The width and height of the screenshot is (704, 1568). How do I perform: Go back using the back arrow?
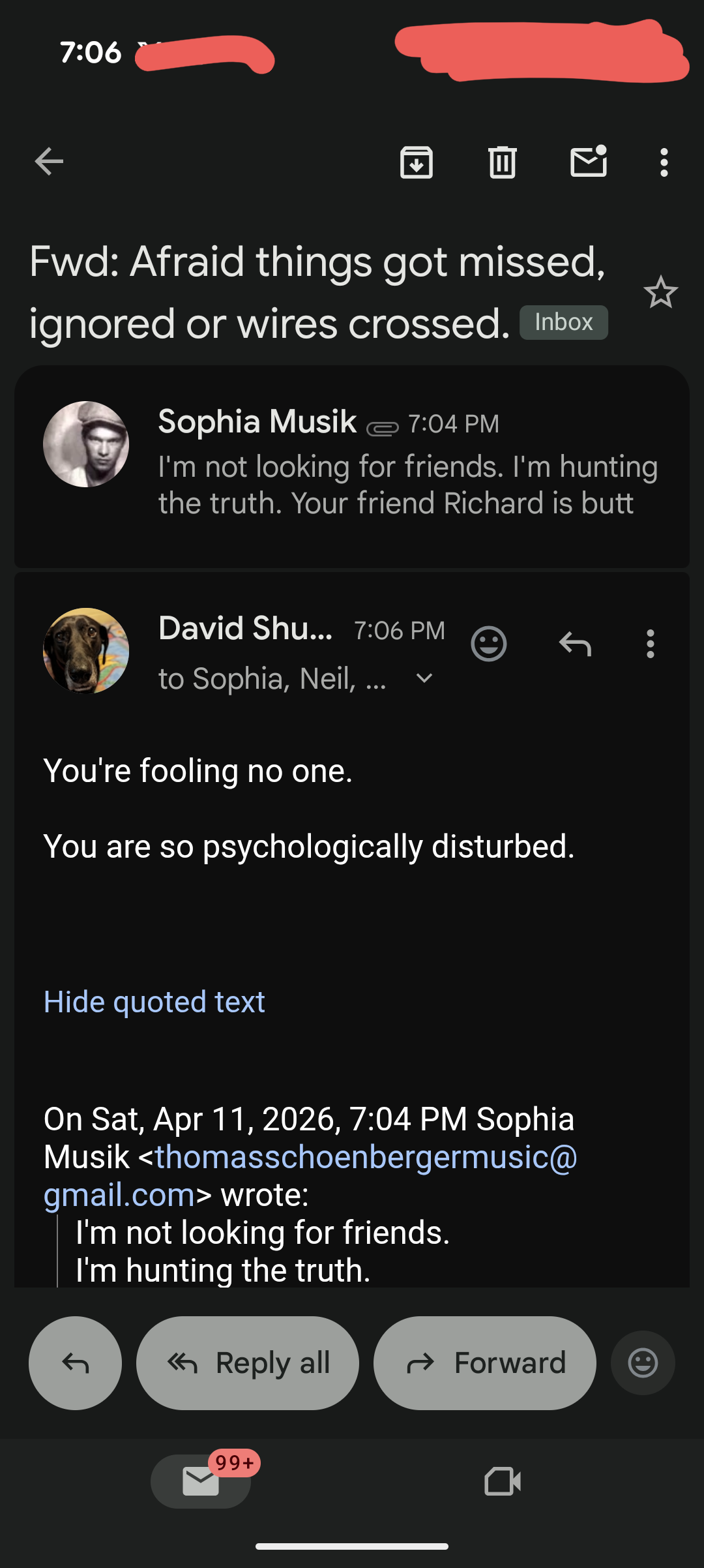point(50,162)
